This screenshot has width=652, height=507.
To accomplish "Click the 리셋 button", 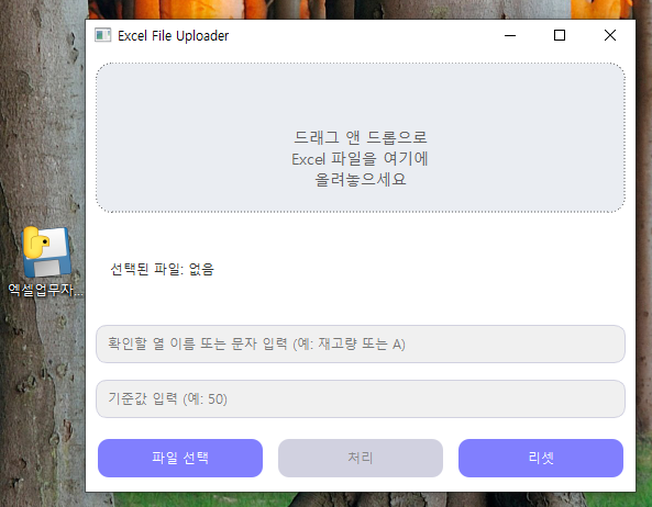I will (541, 458).
